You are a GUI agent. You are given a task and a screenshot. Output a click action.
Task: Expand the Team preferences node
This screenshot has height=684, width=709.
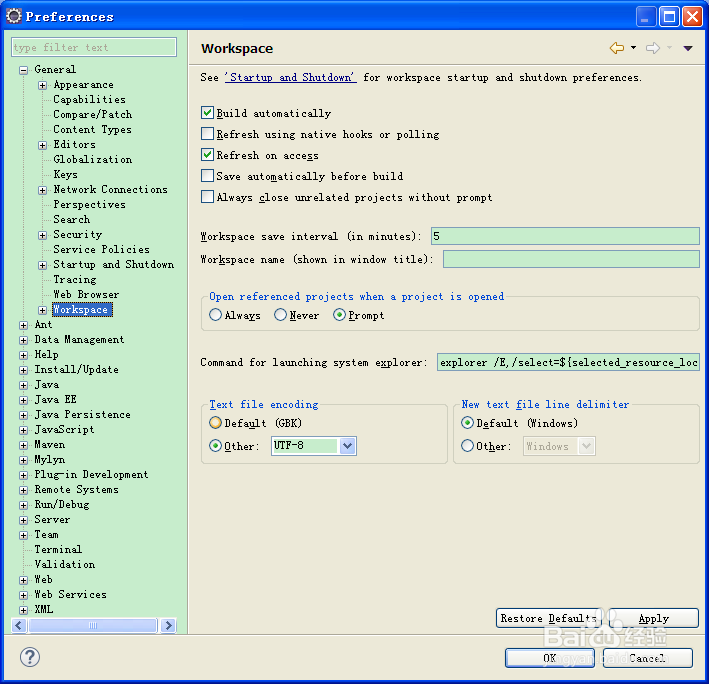(x=24, y=535)
